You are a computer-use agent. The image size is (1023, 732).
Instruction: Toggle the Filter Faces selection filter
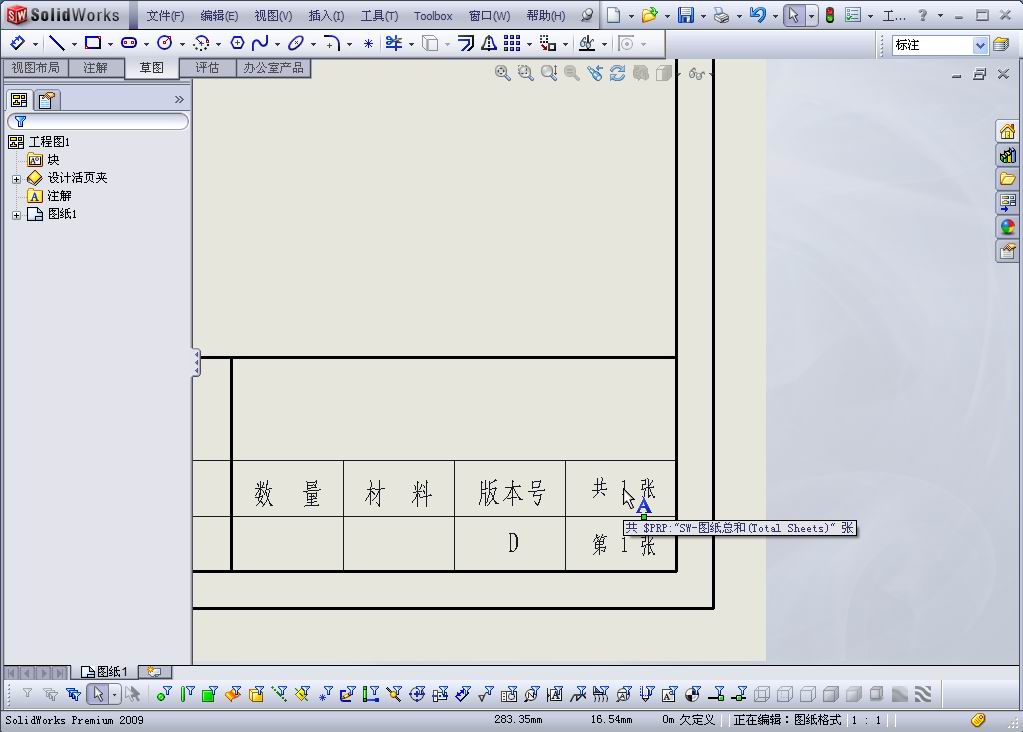[209, 694]
